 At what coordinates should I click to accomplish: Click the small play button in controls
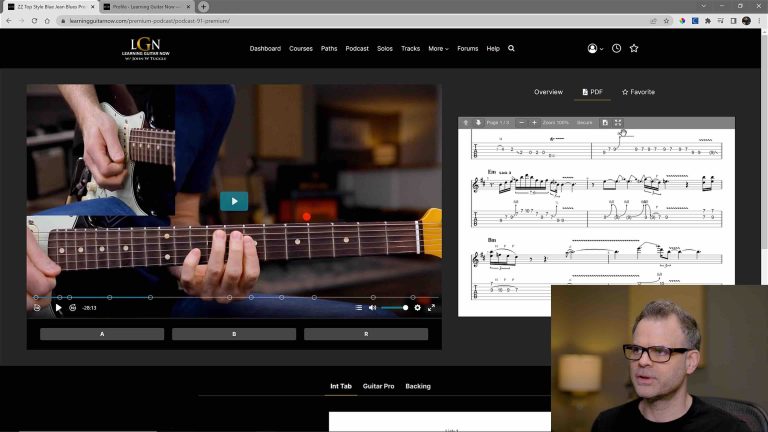coord(58,308)
